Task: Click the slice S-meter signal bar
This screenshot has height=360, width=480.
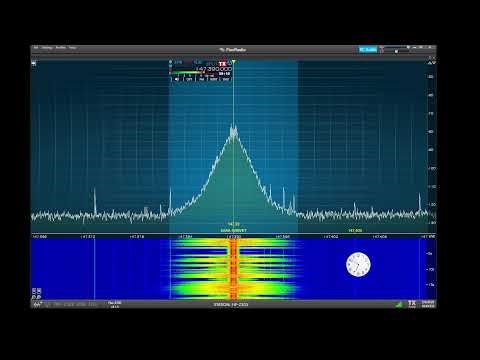Action: pos(189,73)
